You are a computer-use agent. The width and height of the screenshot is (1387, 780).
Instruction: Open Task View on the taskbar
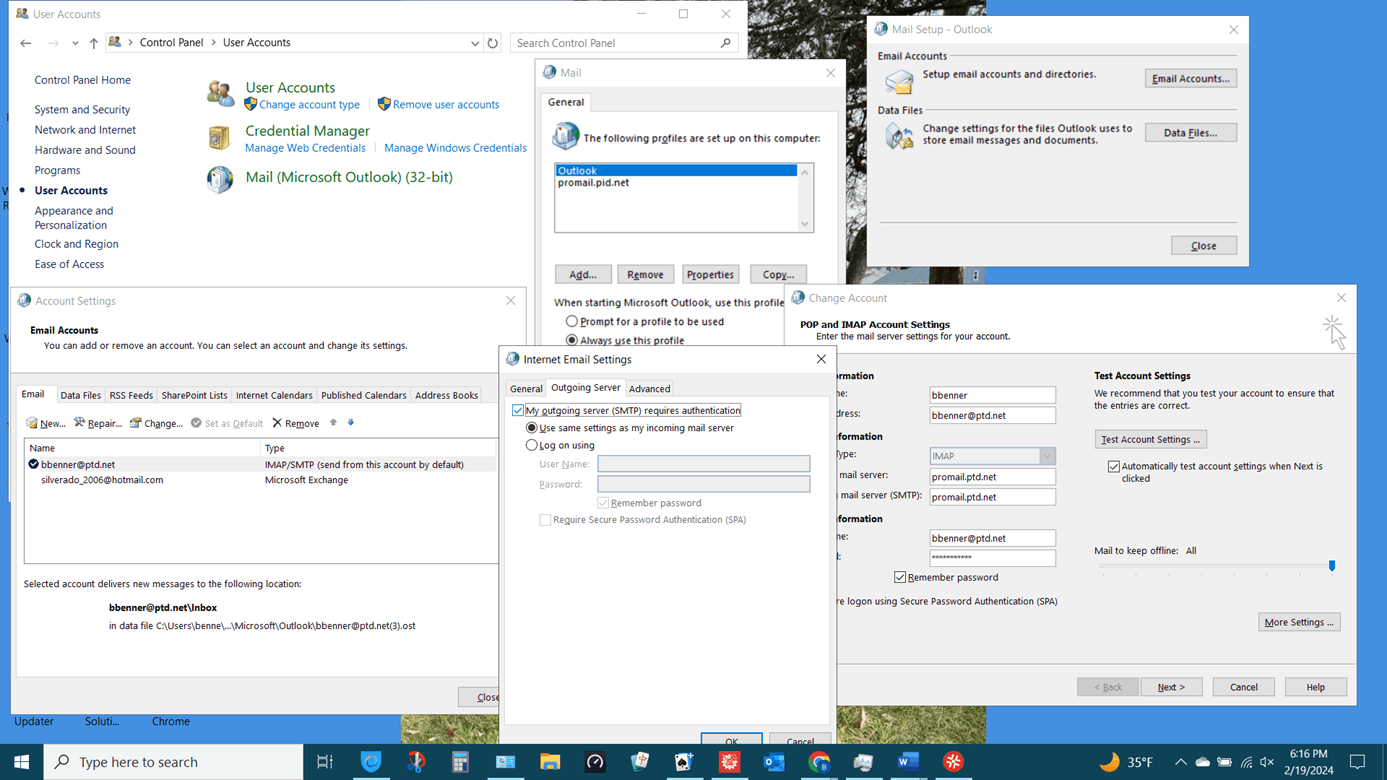pos(325,762)
